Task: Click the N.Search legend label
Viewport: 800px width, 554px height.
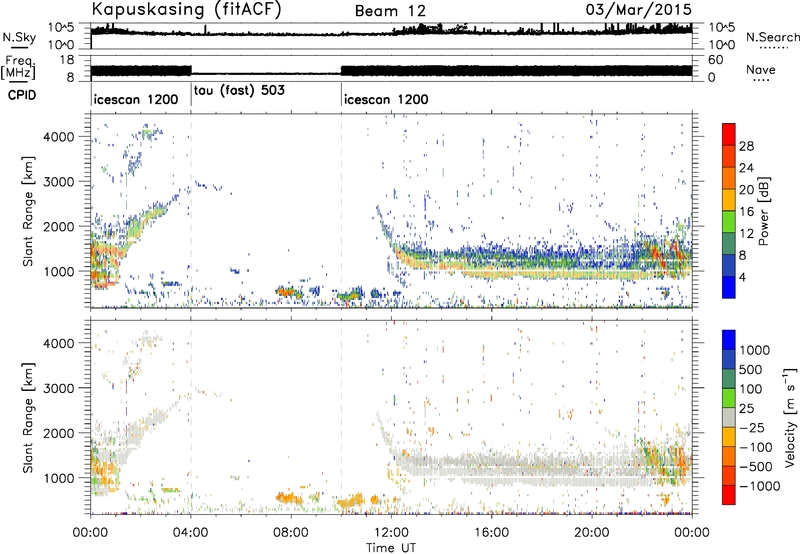Action: [x=773, y=37]
